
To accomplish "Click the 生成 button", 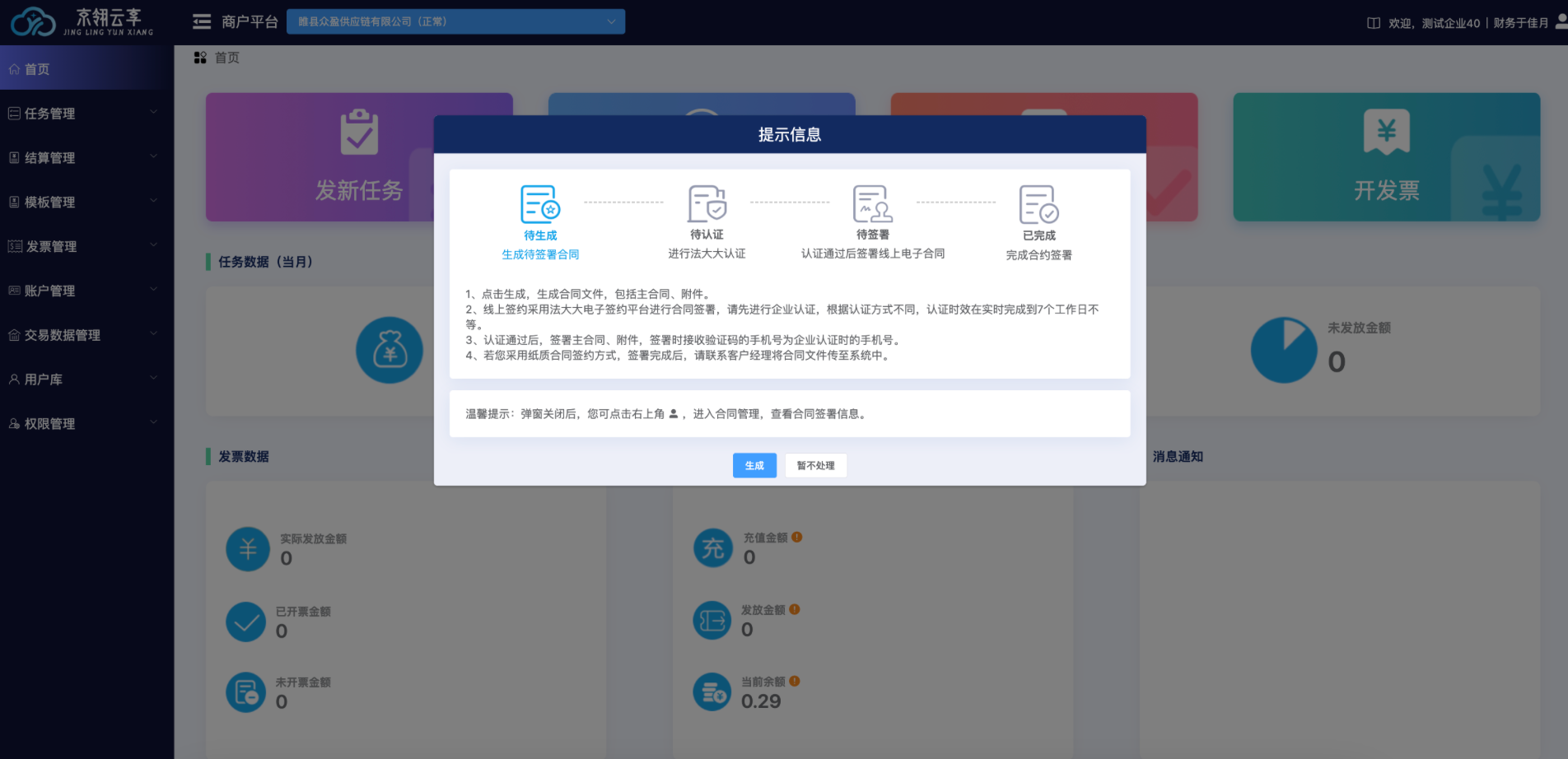I will [x=754, y=466].
